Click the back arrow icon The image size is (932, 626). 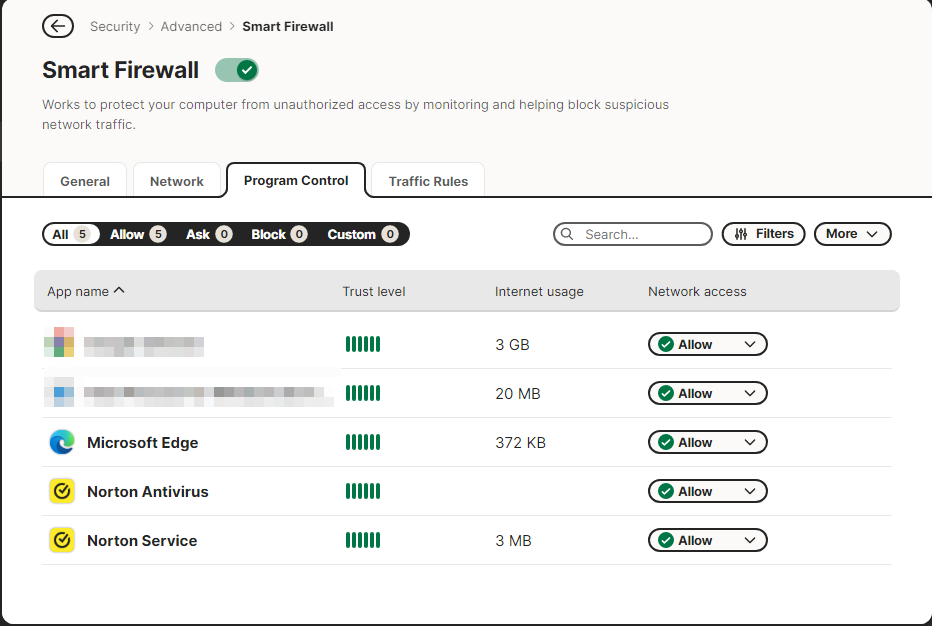(x=58, y=27)
